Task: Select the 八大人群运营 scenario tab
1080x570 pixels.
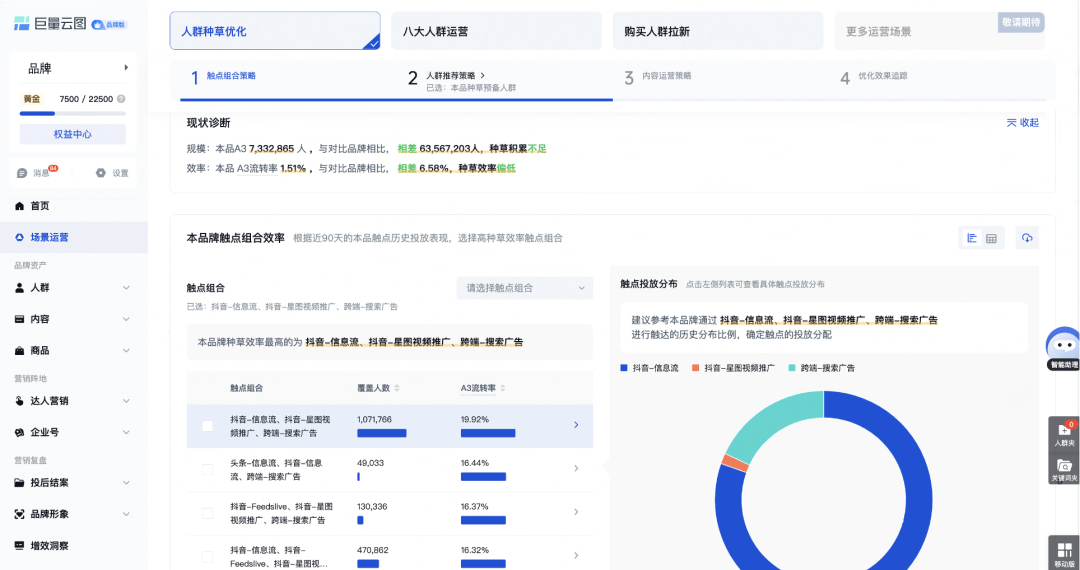Action: pos(496,31)
